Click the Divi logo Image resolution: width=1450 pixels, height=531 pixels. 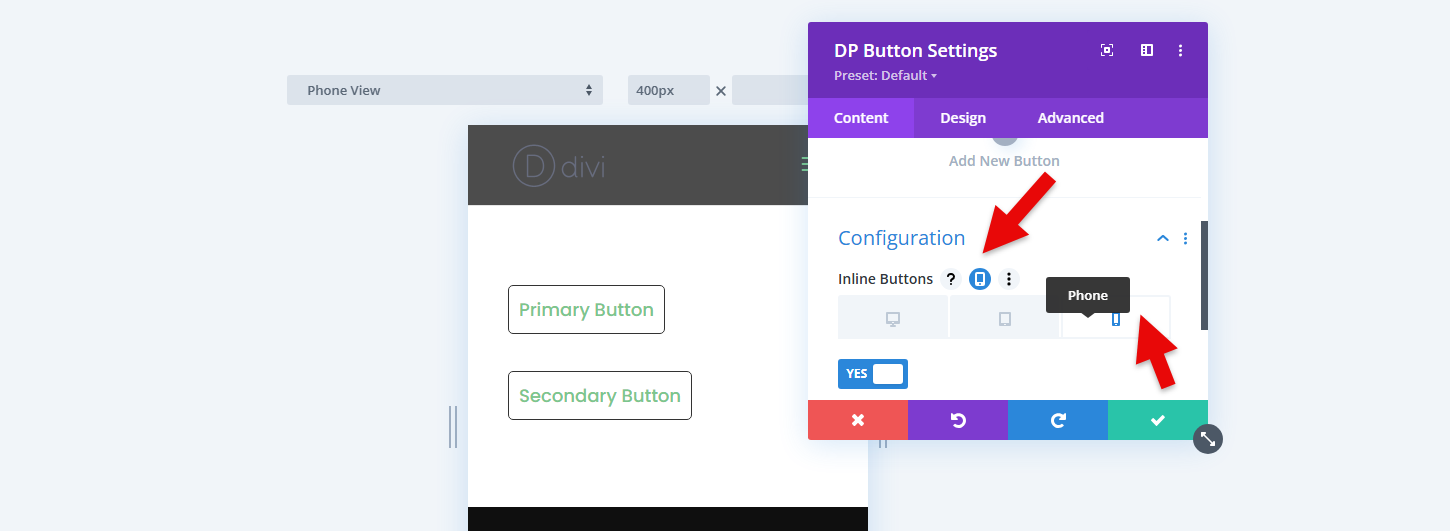559,166
